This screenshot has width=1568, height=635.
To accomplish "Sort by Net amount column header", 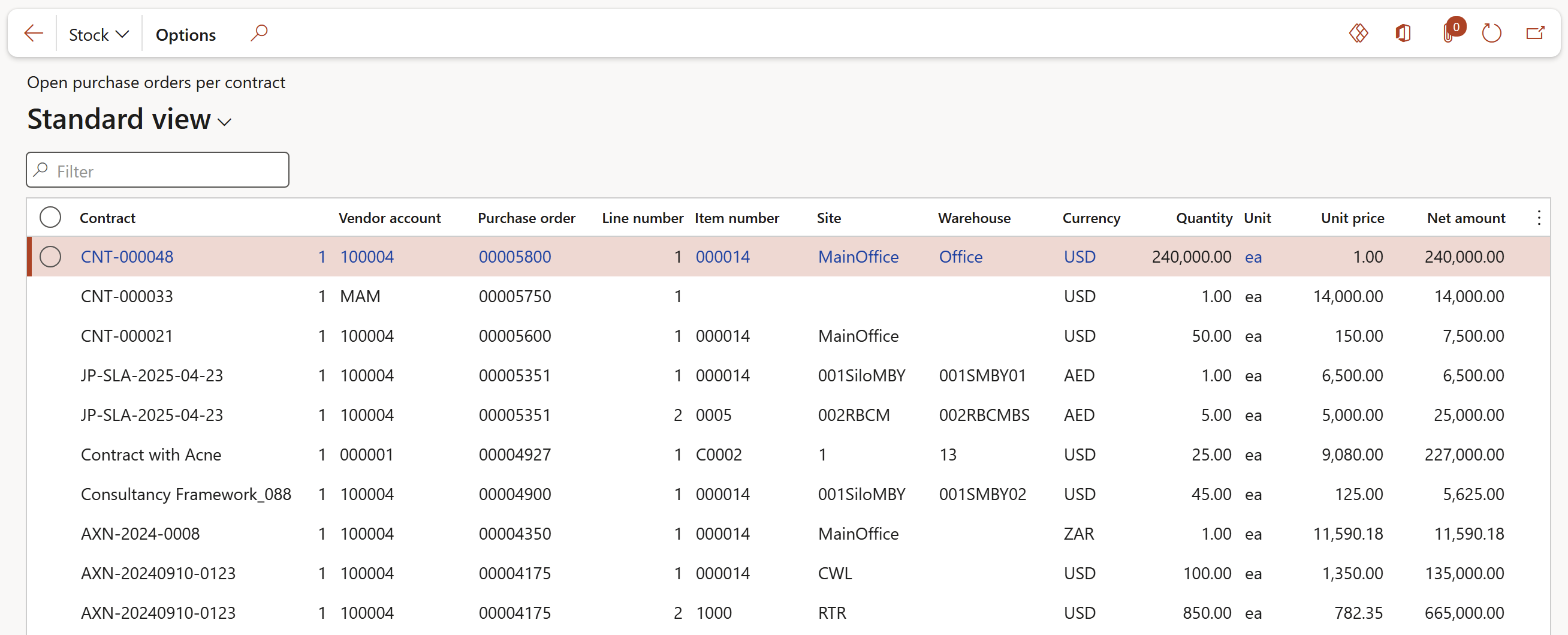I will tap(1466, 218).
